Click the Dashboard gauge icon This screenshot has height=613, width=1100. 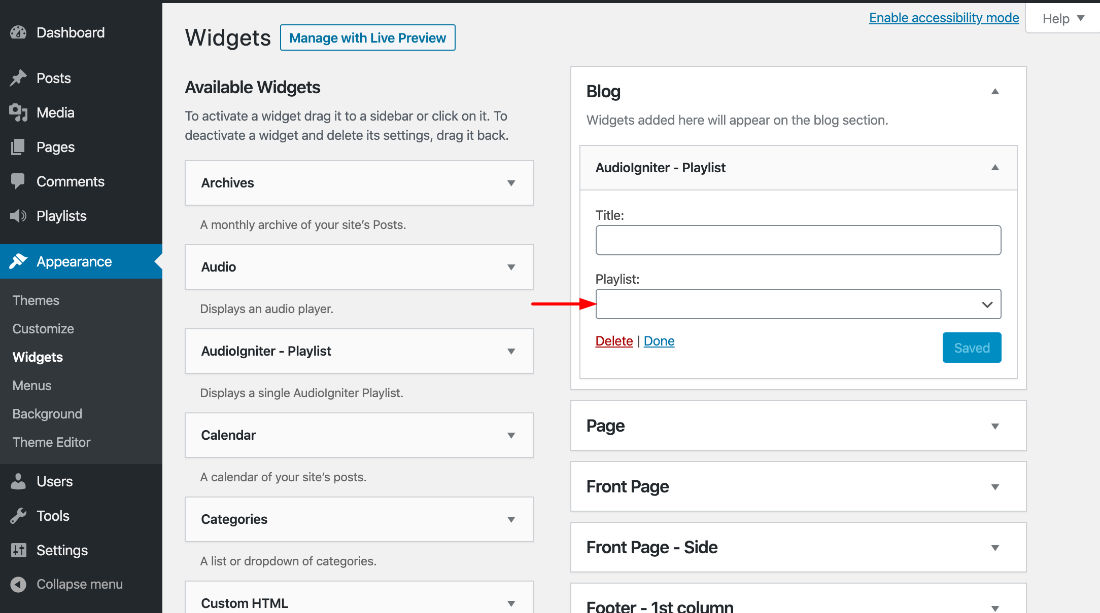[x=18, y=33]
